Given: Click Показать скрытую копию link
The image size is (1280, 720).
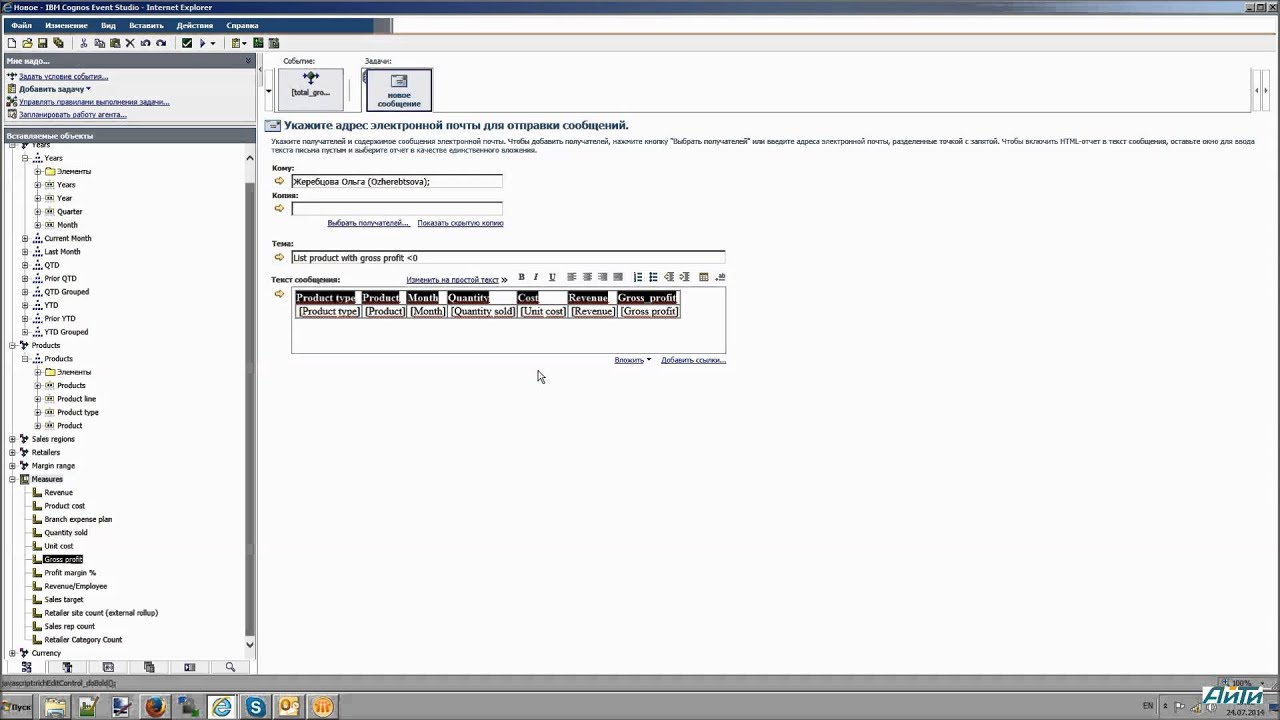Looking at the screenshot, I should pyautogui.click(x=460, y=223).
